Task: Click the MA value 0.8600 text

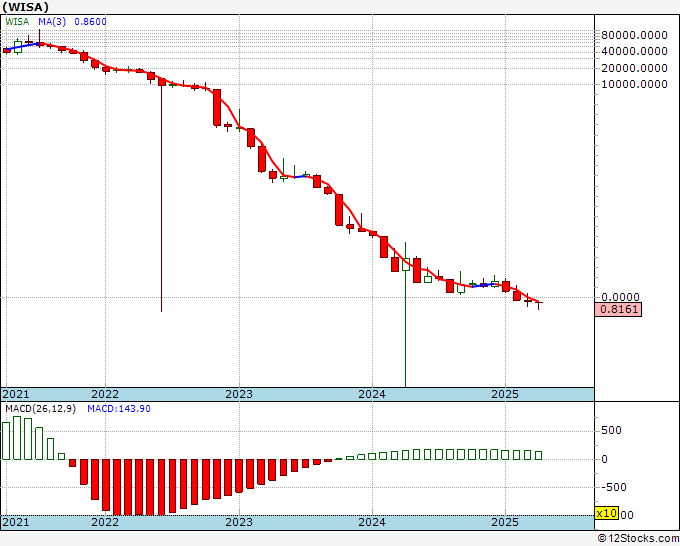Action: pos(90,21)
